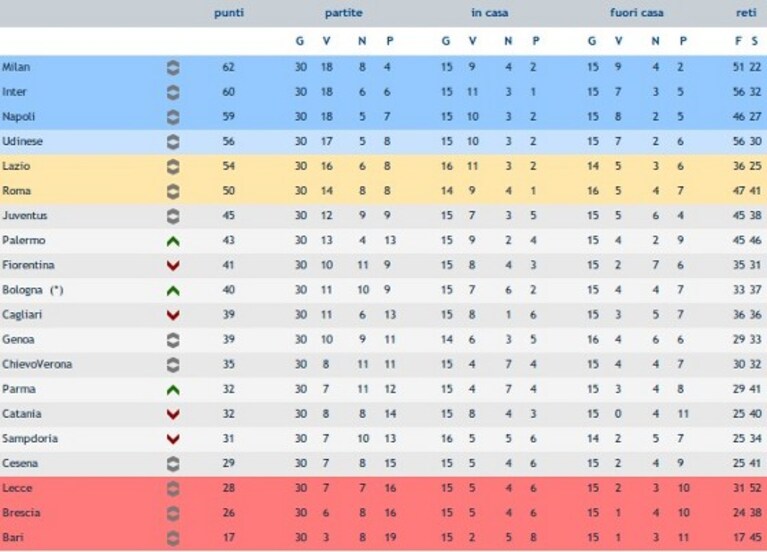767x552 pixels.
Task: Click the green up arrow beside Bologna
Action: tap(173, 291)
